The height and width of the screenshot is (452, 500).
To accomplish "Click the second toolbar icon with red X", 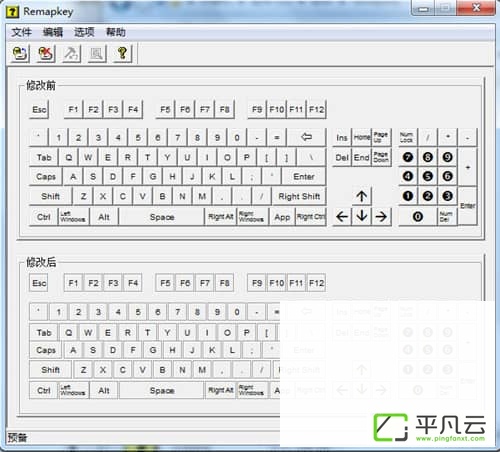I will [x=46, y=53].
